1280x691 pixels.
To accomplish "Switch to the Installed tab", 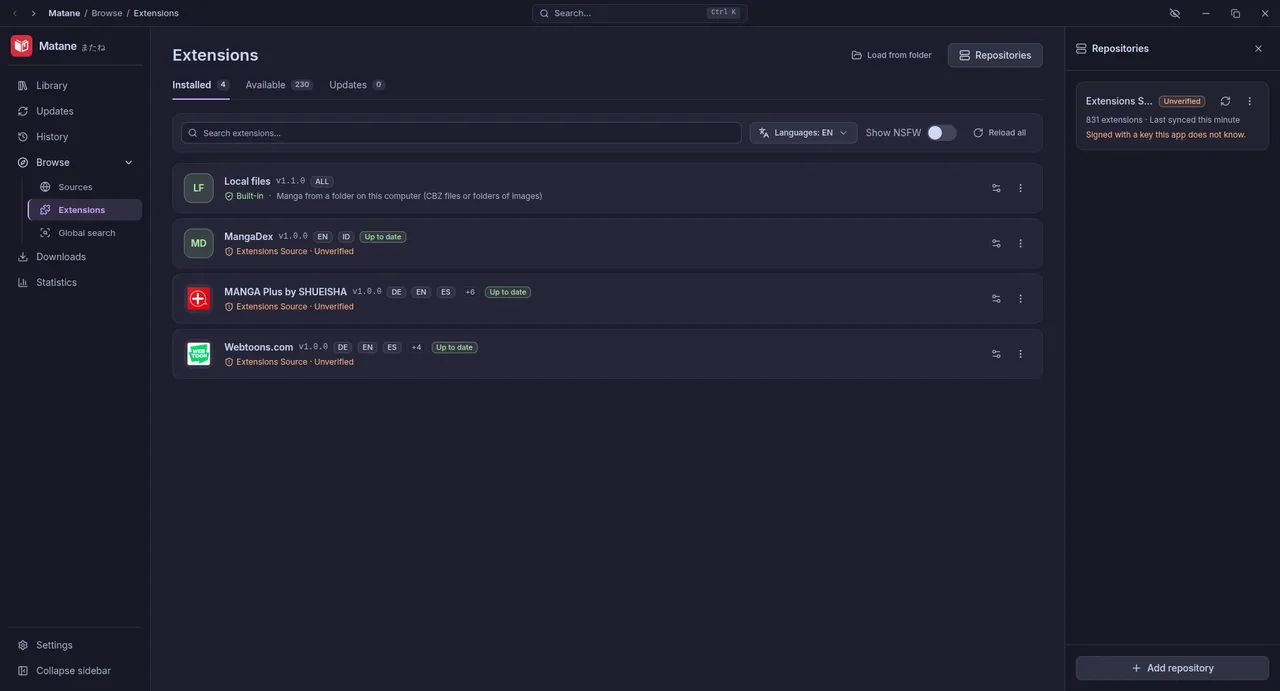I will [x=201, y=85].
